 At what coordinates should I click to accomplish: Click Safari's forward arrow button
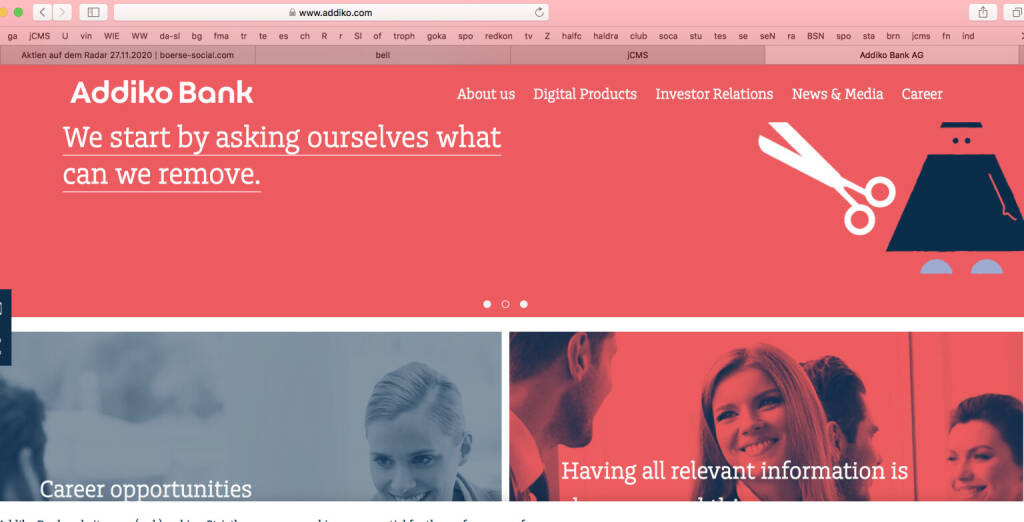coord(62,12)
